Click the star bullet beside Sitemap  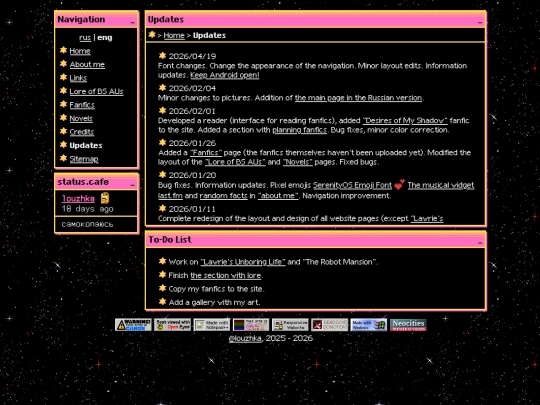(63, 158)
